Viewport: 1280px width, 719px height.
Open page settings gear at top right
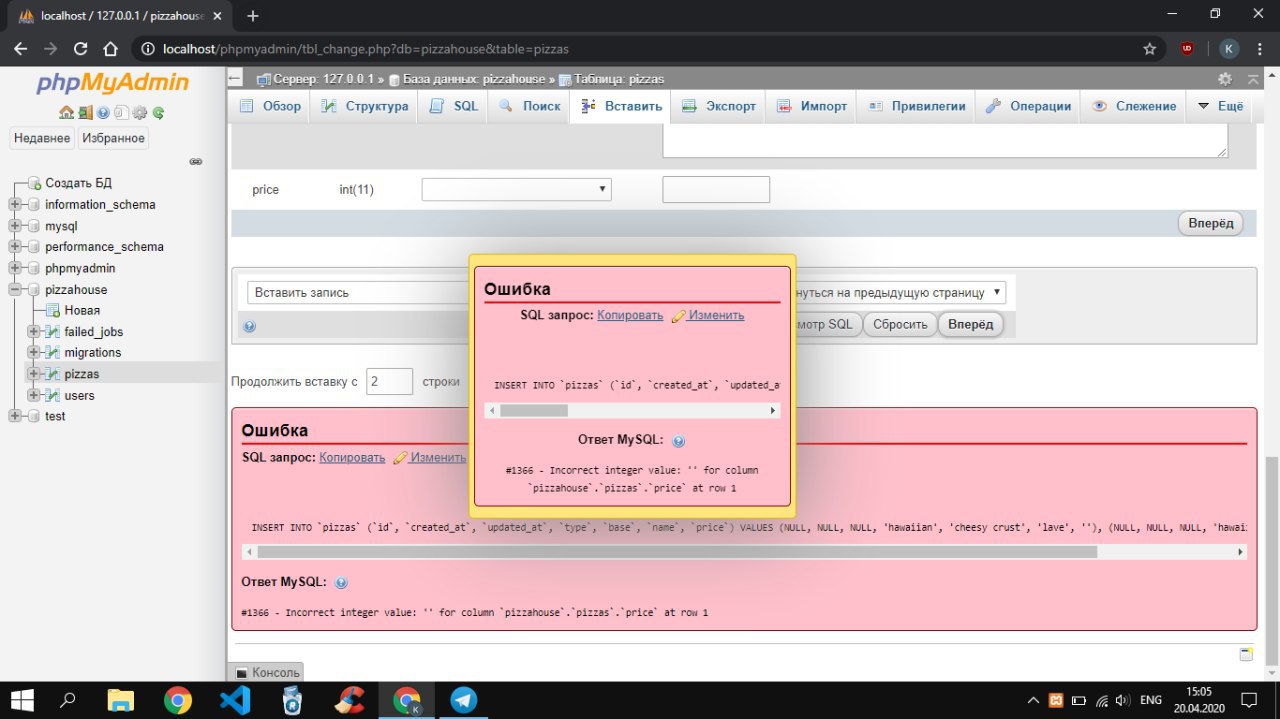point(1225,79)
